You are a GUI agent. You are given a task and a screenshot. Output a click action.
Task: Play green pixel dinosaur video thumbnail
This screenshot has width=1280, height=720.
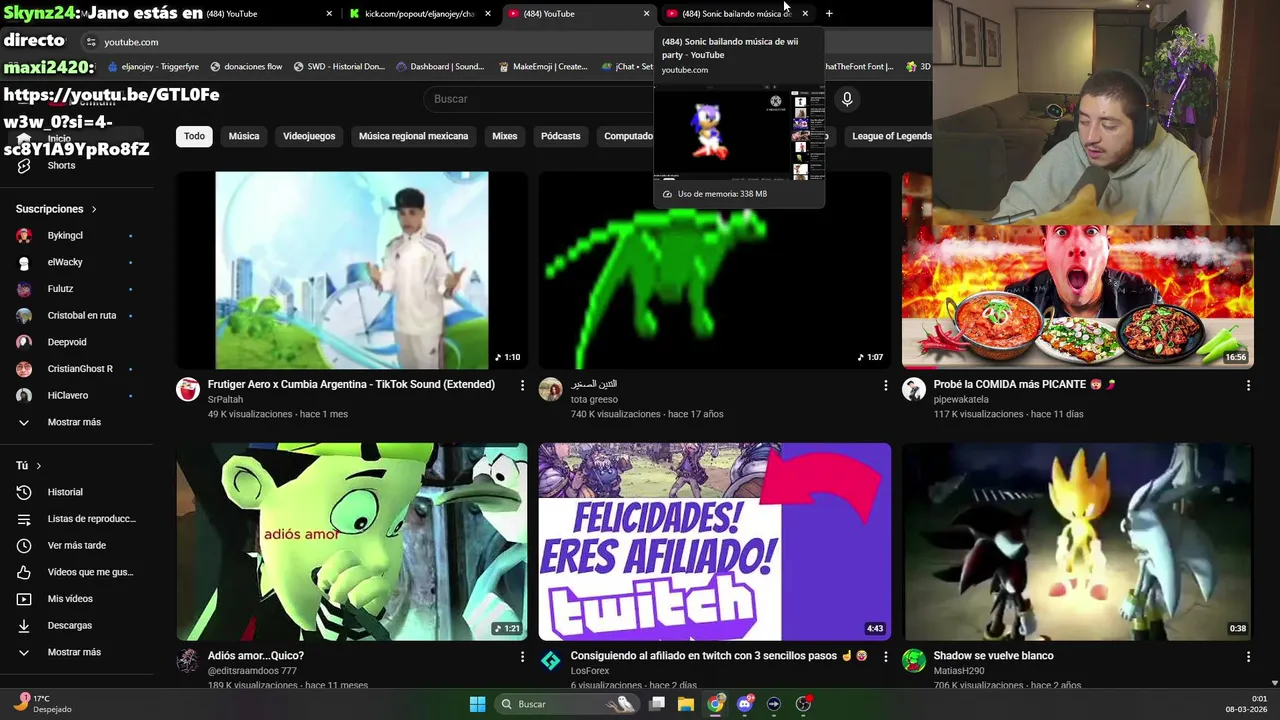[714, 270]
